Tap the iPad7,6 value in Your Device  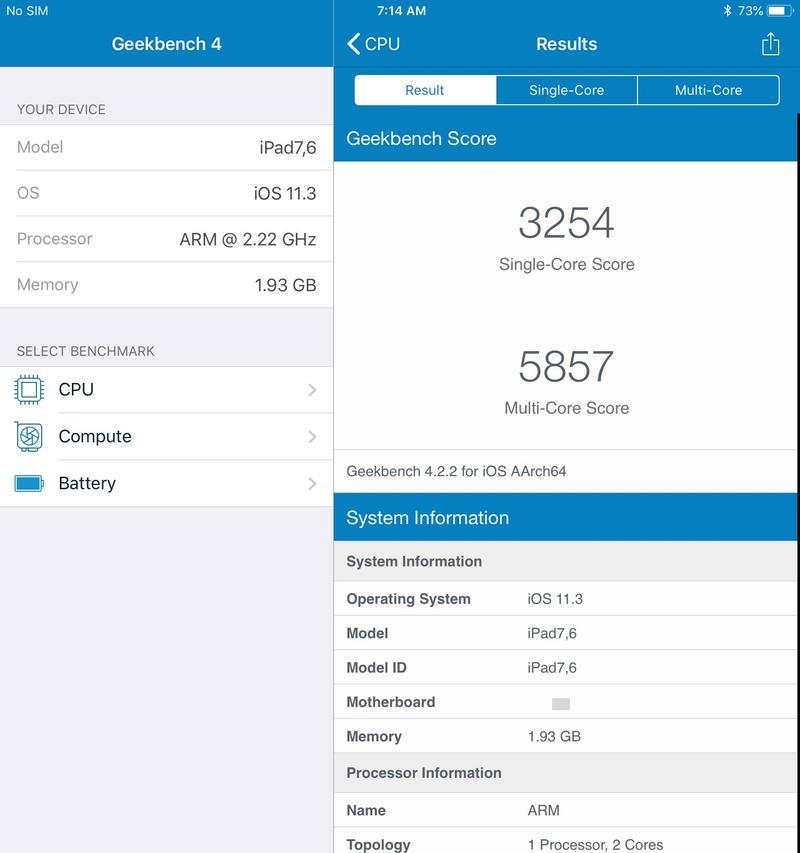pos(288,147)
